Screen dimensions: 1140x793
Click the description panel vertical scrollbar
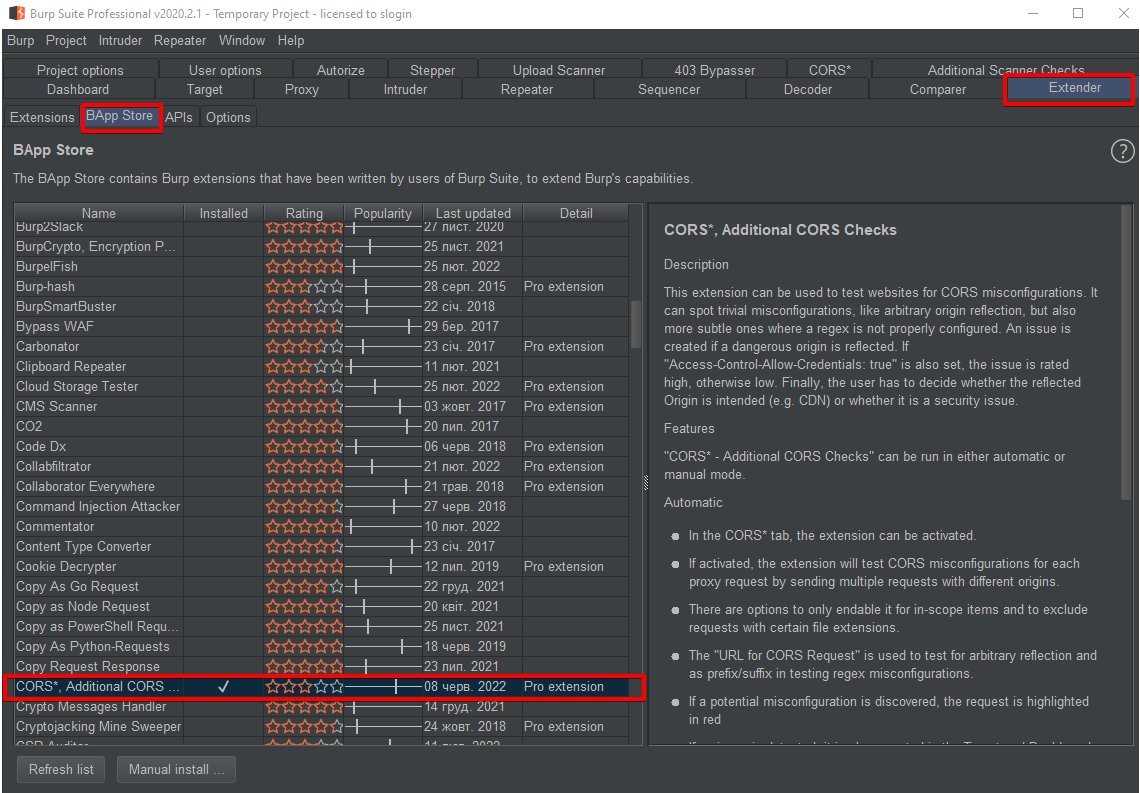point(1126,353)
